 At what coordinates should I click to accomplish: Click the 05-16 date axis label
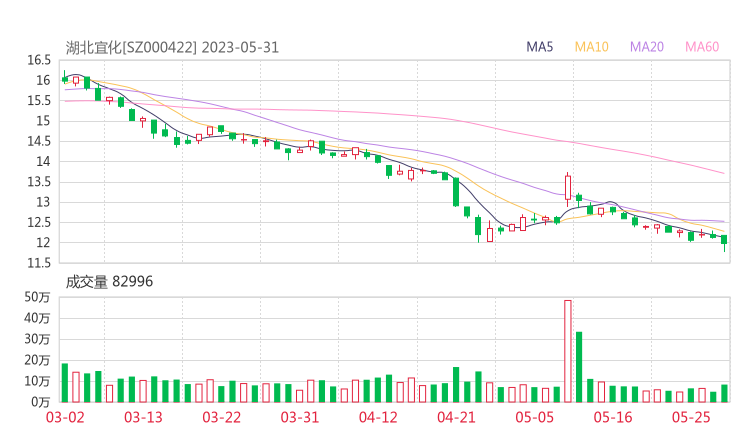point(613,417)
